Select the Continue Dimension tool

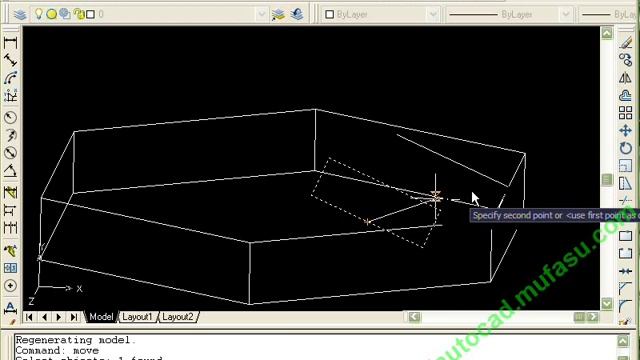pyautogui.click(x=11, y=227)
